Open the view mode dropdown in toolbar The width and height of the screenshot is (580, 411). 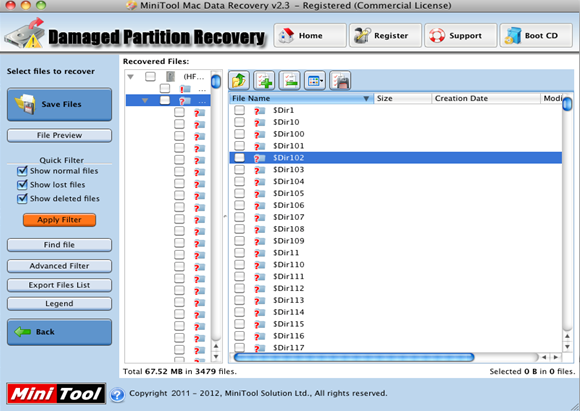pos(315,80)
